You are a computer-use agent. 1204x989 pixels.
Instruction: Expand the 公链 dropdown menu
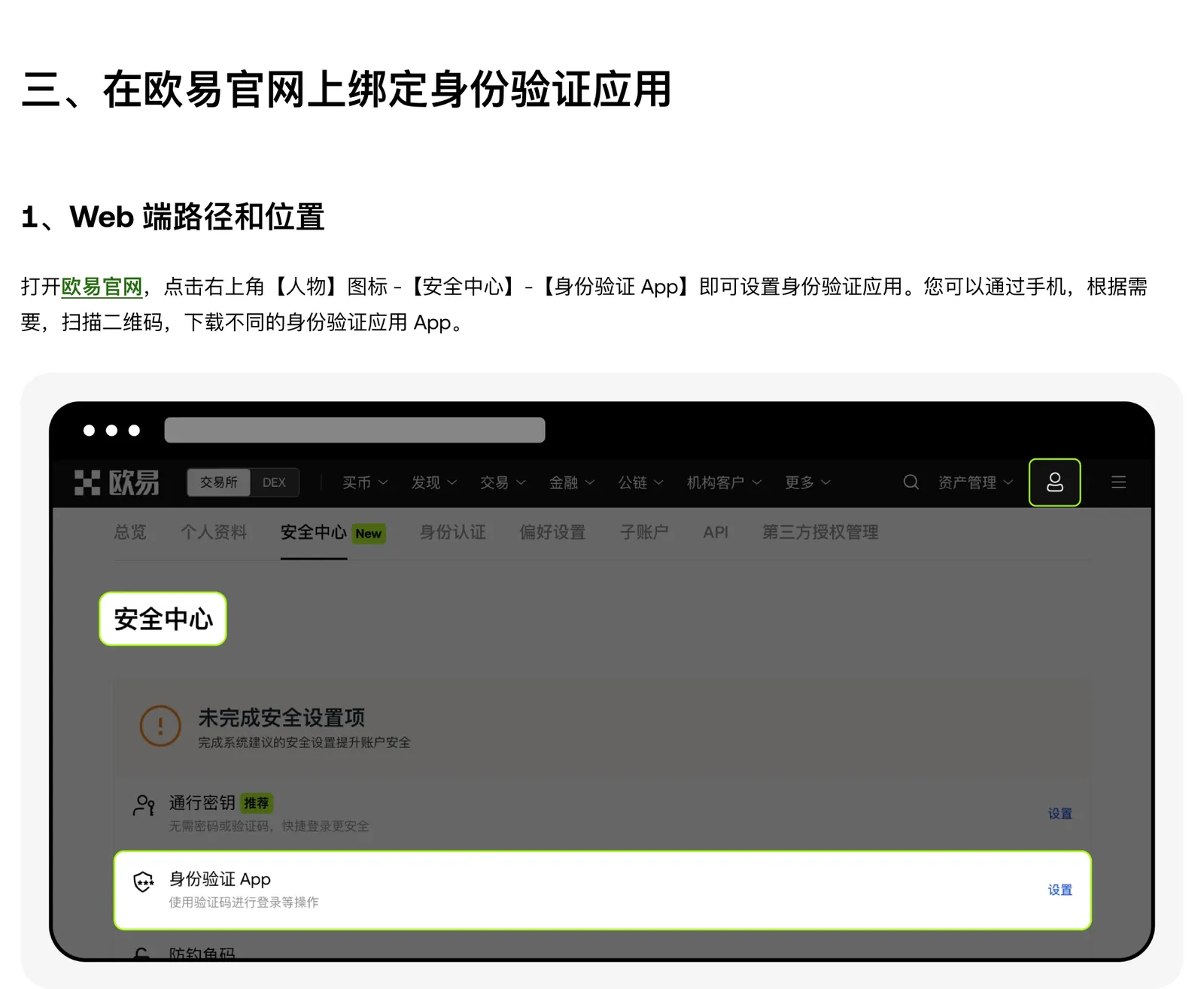point(640,482)
